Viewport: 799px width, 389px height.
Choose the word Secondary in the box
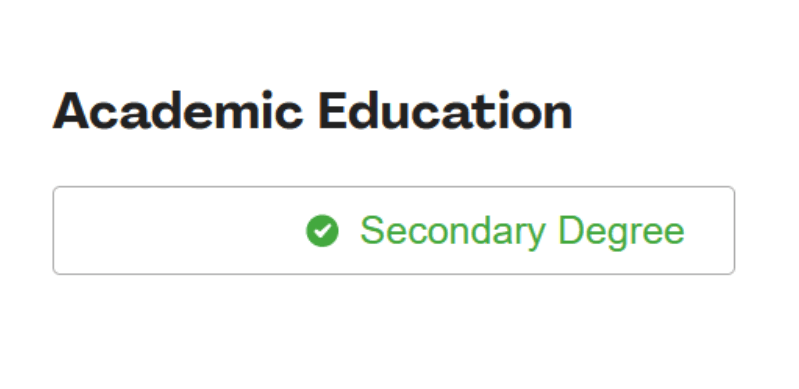coord(452,231)
